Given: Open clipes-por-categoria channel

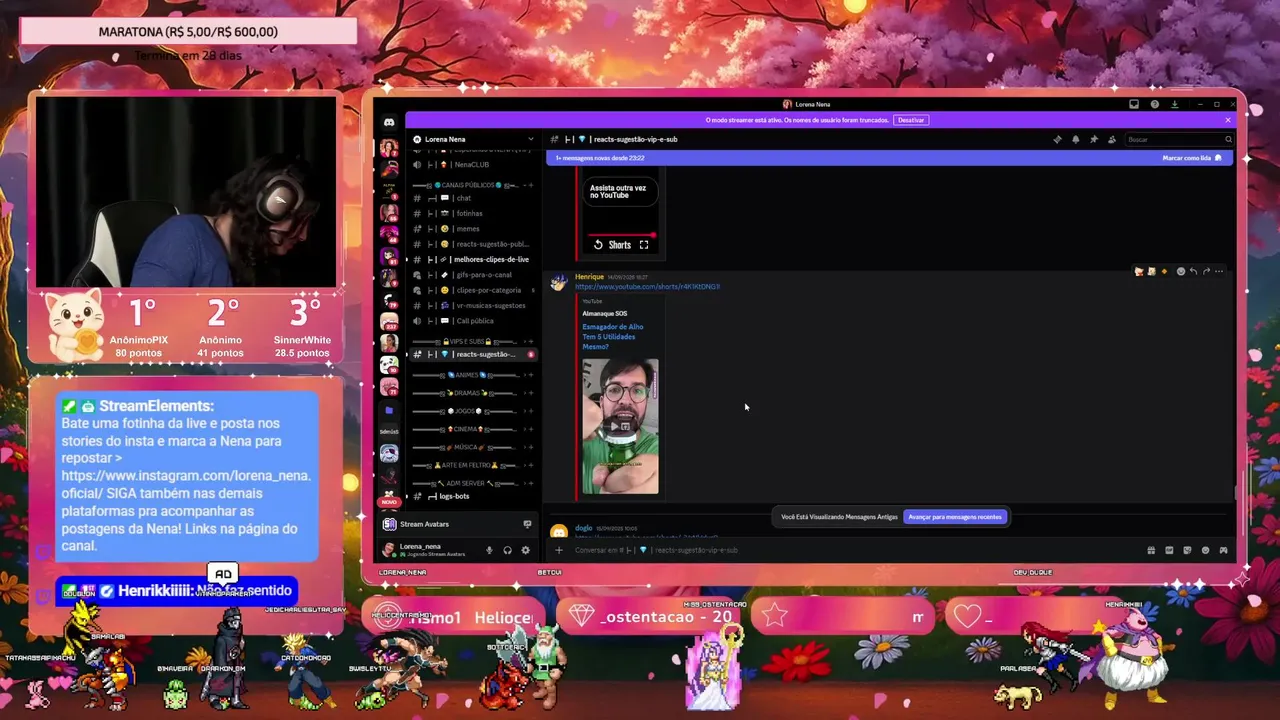Looking at the screenshot, I should tap(473, 290).
